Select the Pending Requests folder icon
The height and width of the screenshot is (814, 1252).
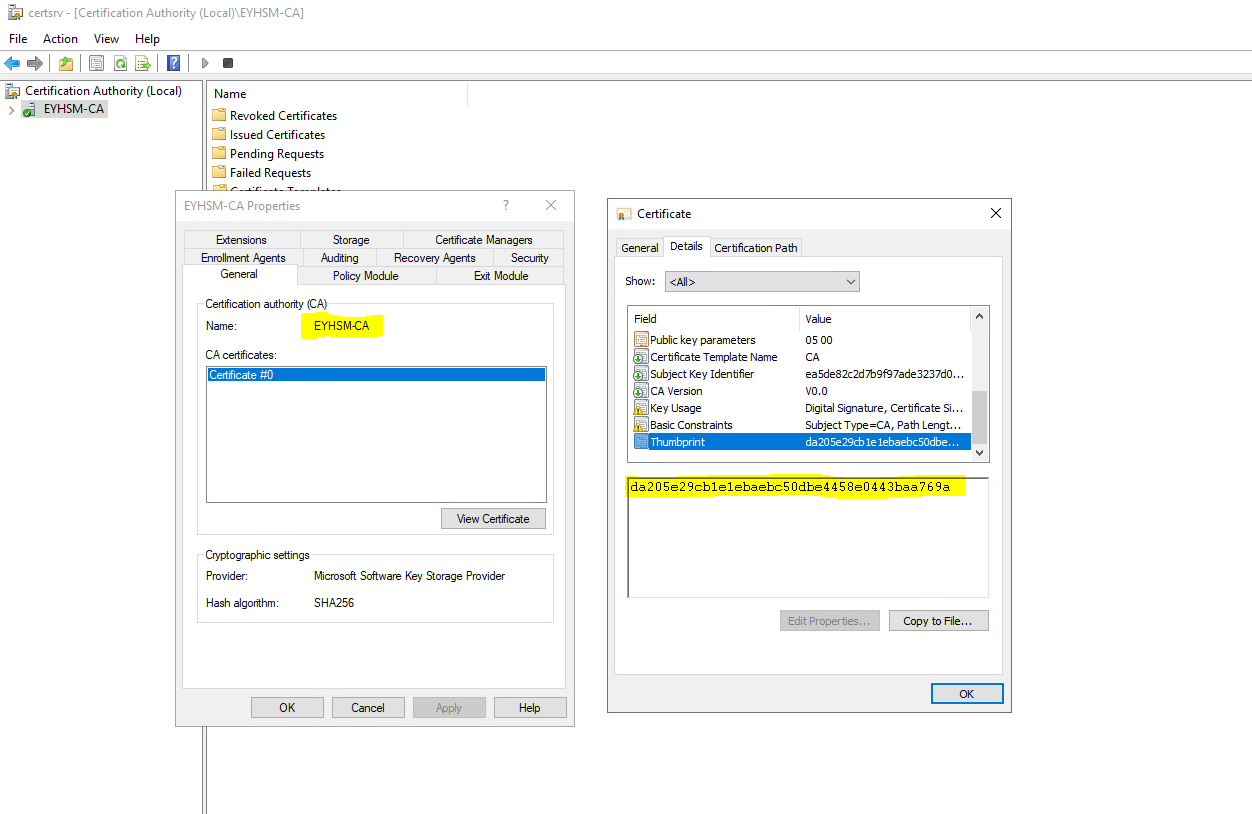pyautogui.click(x=219, y=153)
